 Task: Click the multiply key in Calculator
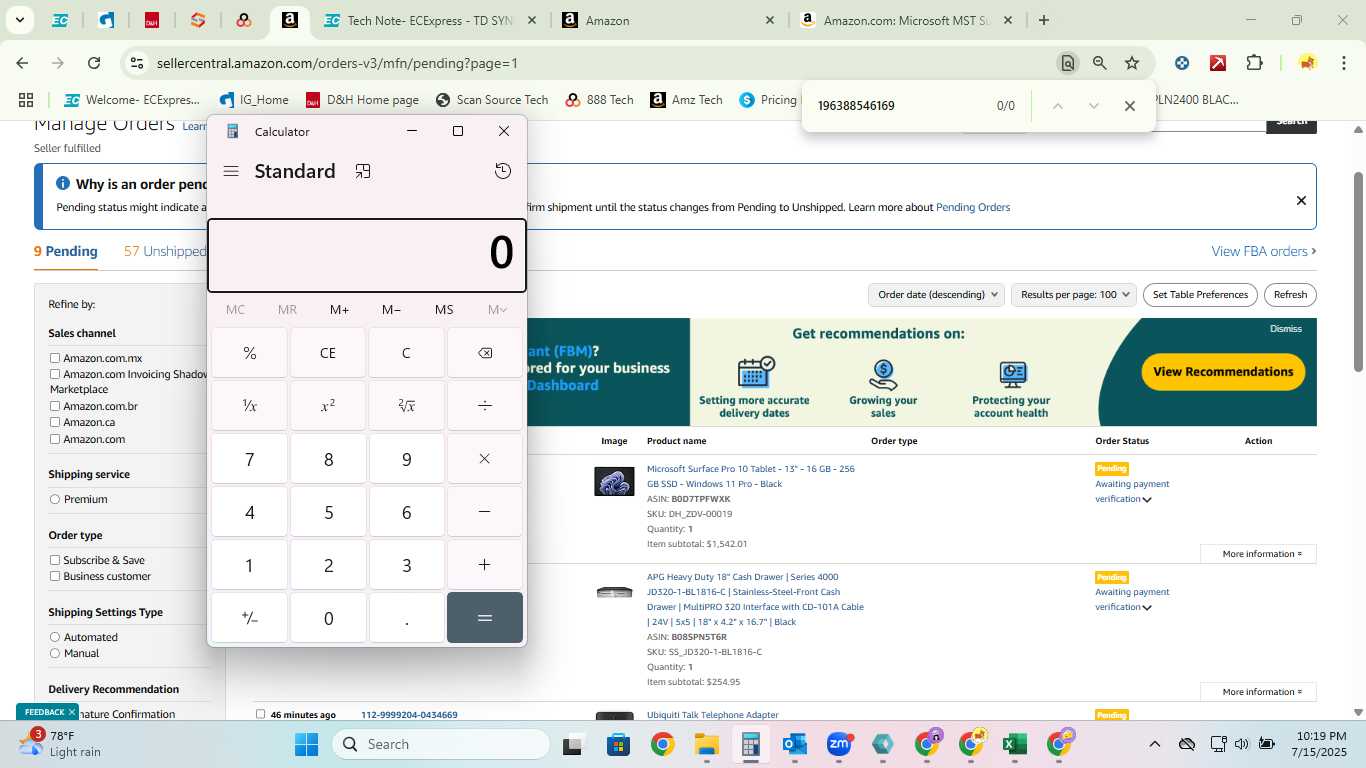tap(485, 459)
